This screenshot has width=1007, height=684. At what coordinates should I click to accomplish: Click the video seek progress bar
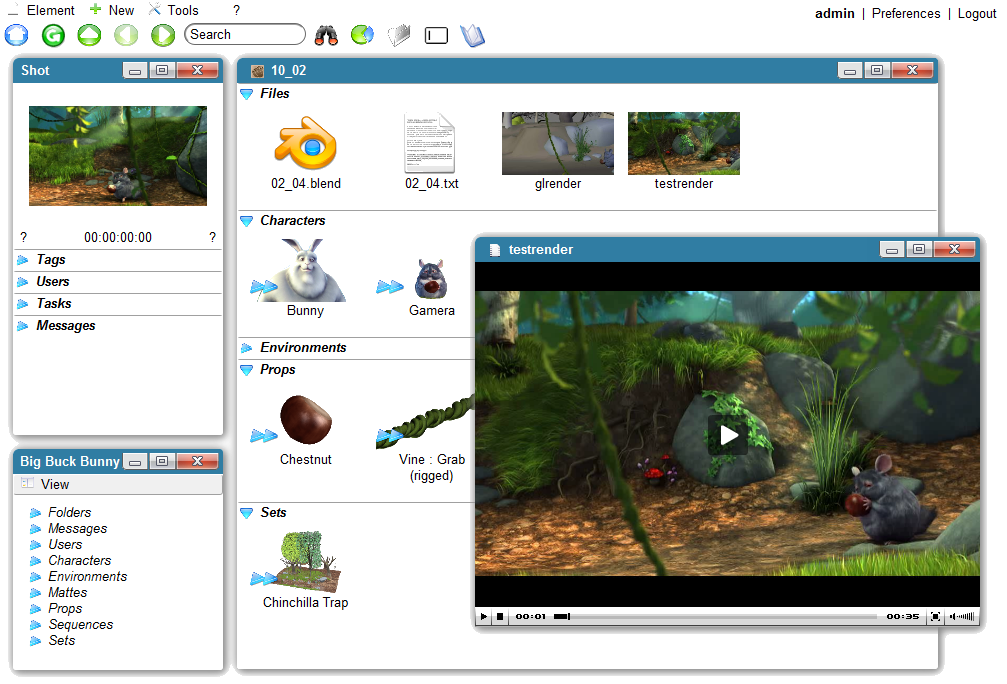[720, 617]
